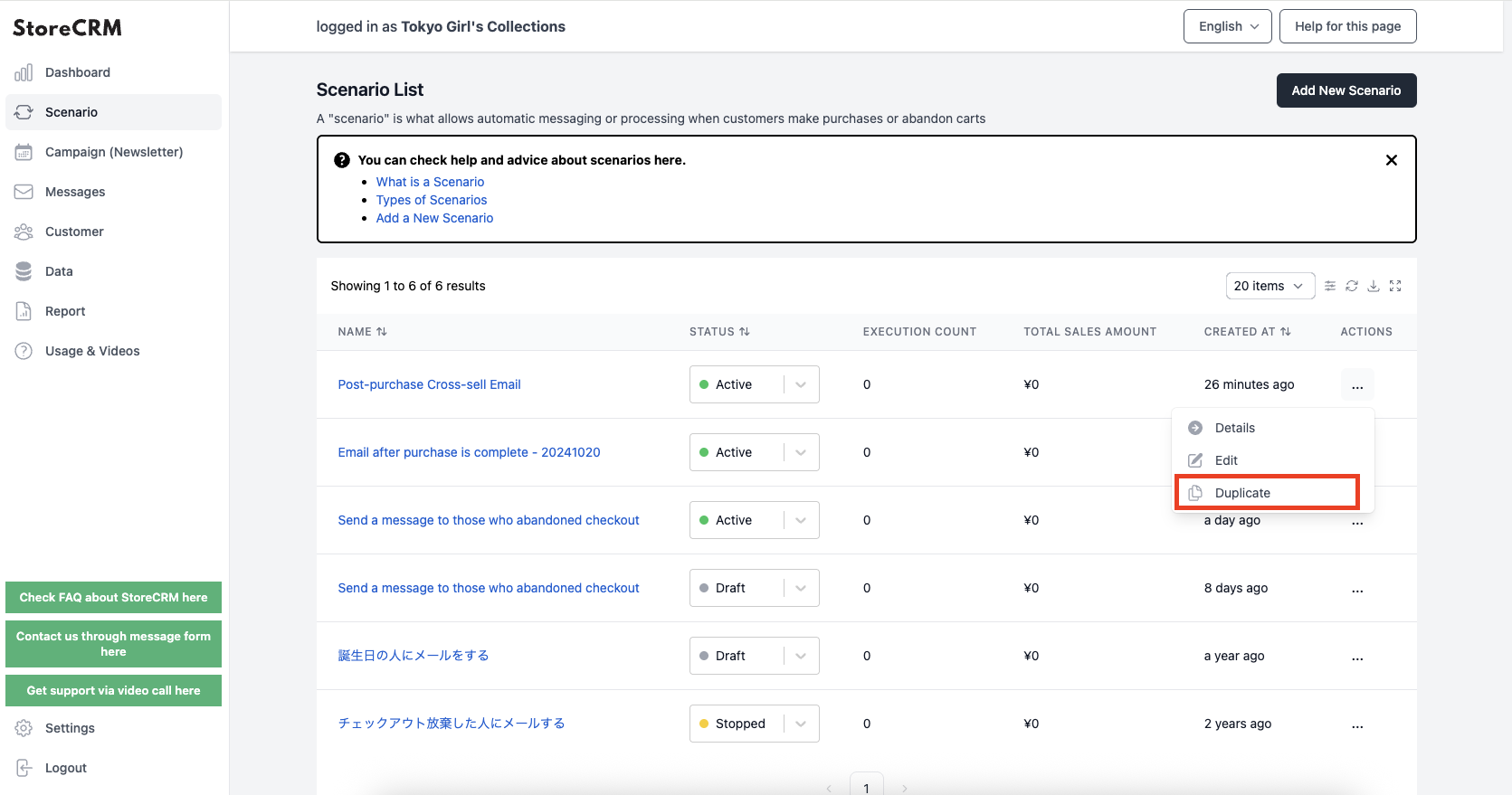The width and height of the screenshot is (1512, 795).
Task: Change the 20 items per page dropdown
Action: [1270, 286]
